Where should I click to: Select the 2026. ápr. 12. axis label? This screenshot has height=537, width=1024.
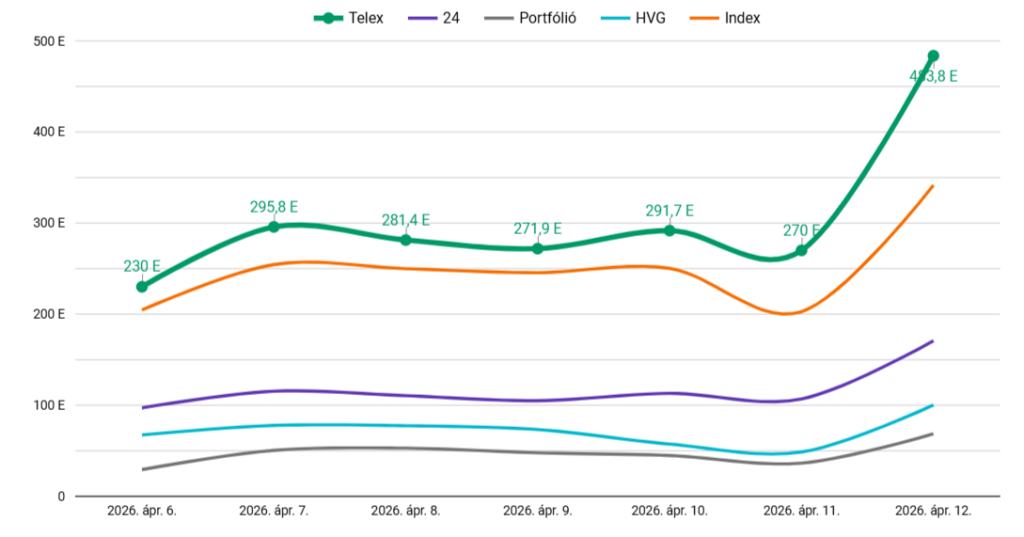coord(933,510)
